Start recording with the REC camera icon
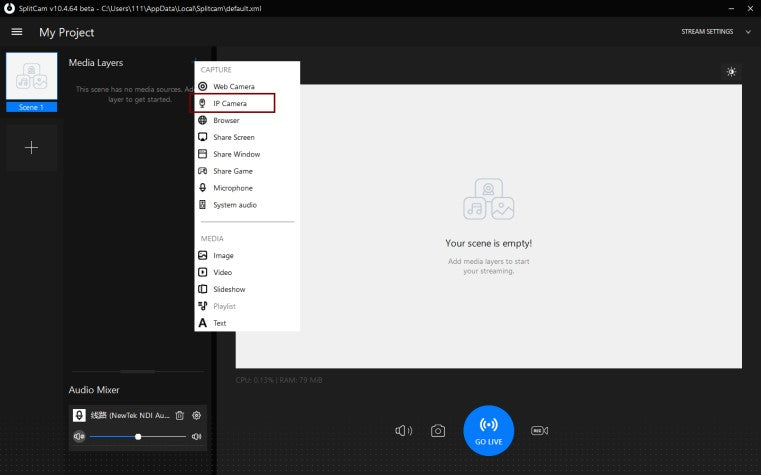Screen dimensions: 761x475 [539, 431]
